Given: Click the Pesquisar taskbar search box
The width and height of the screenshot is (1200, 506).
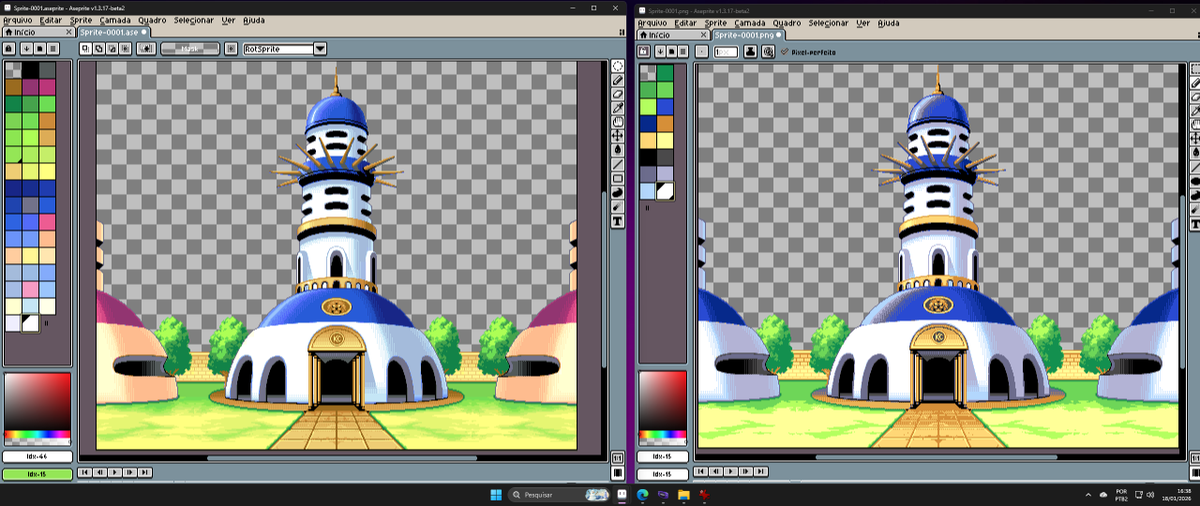Looking at the screenshot, I should tap(560, 494).
